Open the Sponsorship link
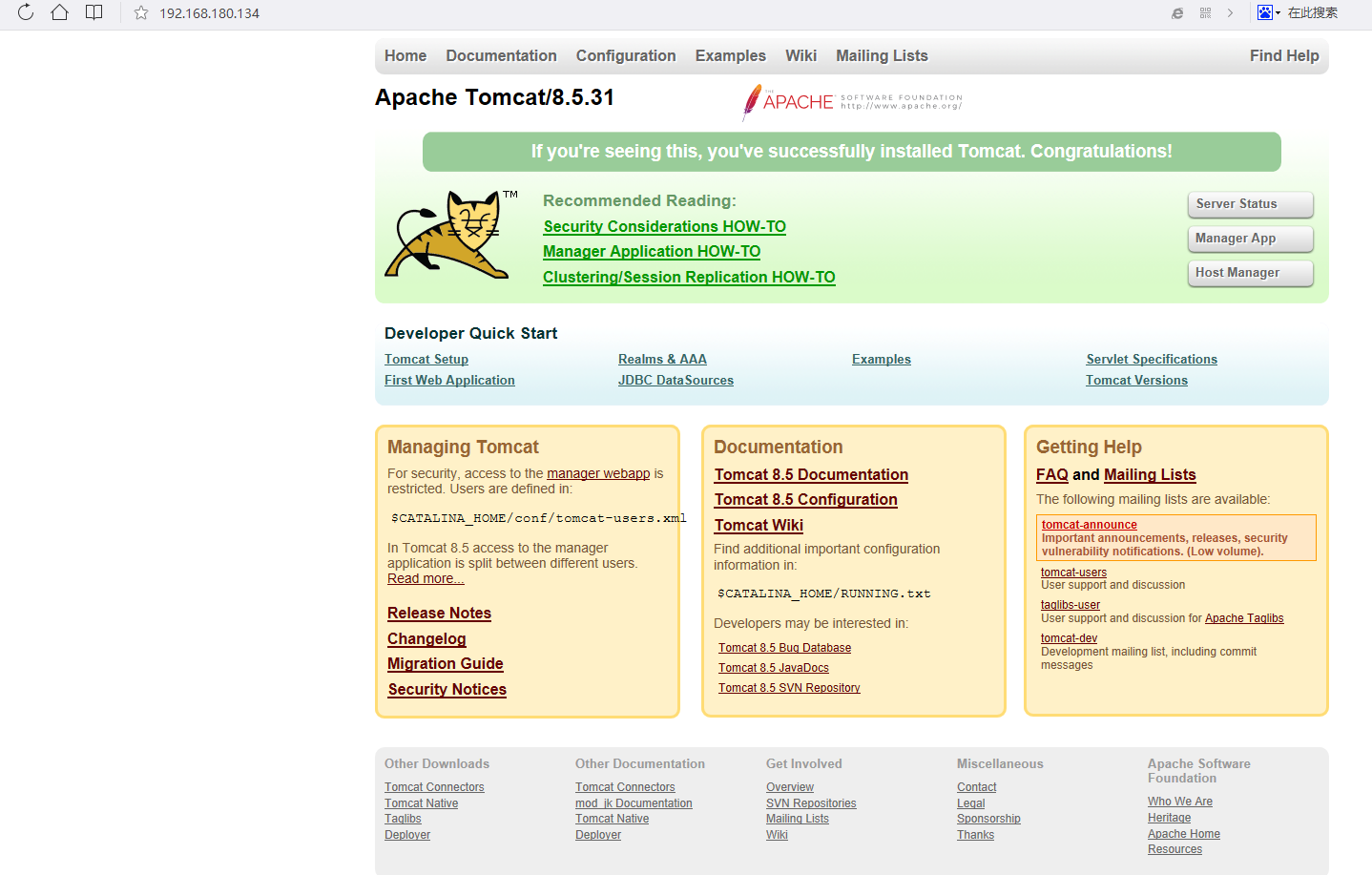The width and height of the screenshot is (1372, 875). click(988, 819)
